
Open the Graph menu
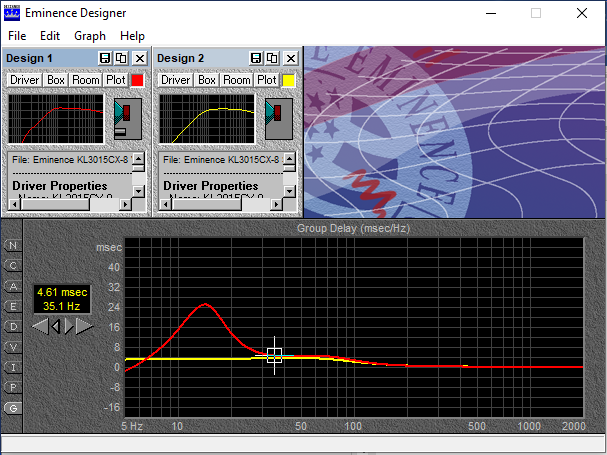[90, 36]
